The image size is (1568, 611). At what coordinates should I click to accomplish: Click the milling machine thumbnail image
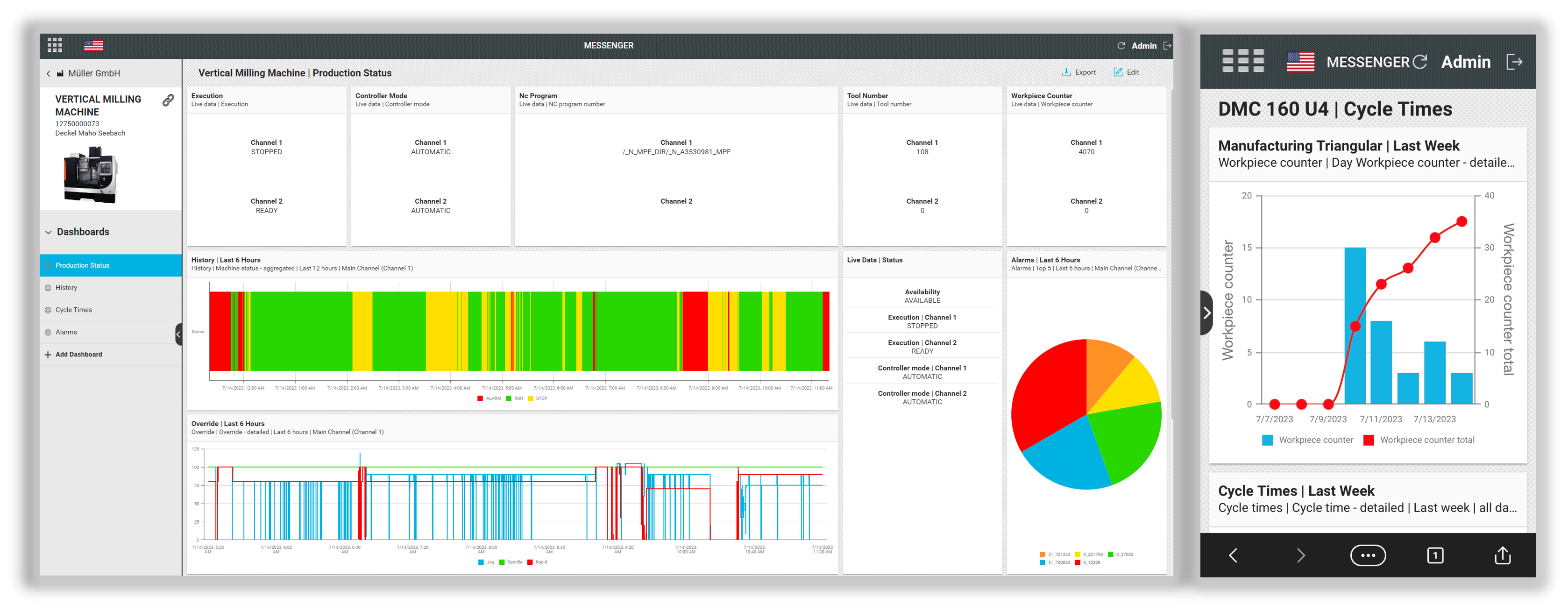click(90, 175)
